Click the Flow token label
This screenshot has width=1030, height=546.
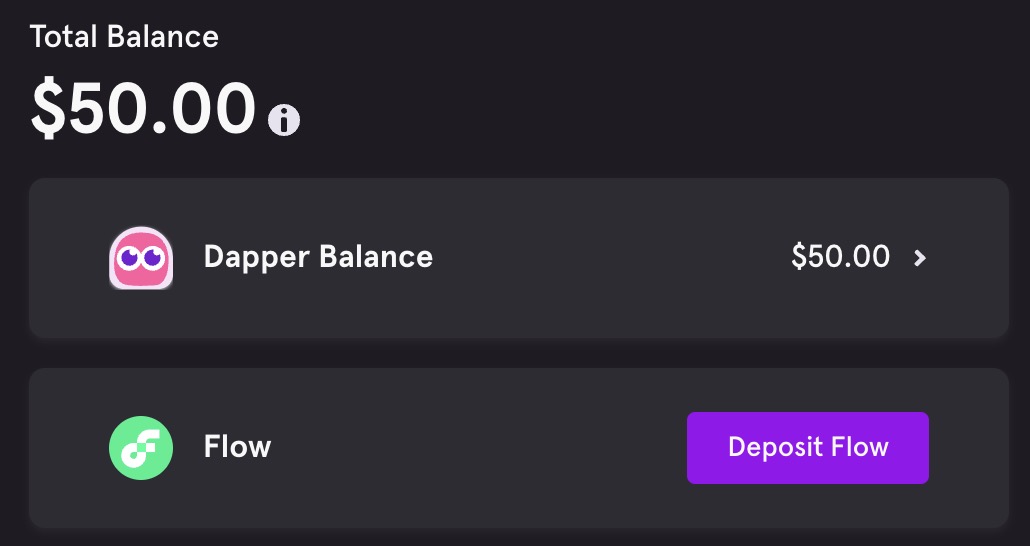point(237,446)
